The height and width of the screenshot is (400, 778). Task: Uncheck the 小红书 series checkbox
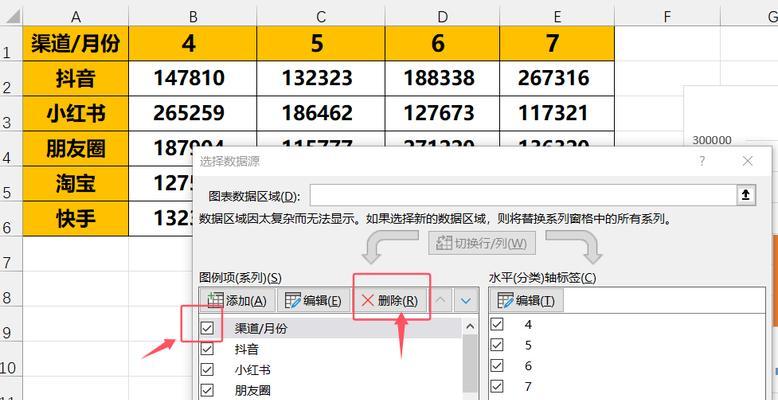(x=207, y=370)
